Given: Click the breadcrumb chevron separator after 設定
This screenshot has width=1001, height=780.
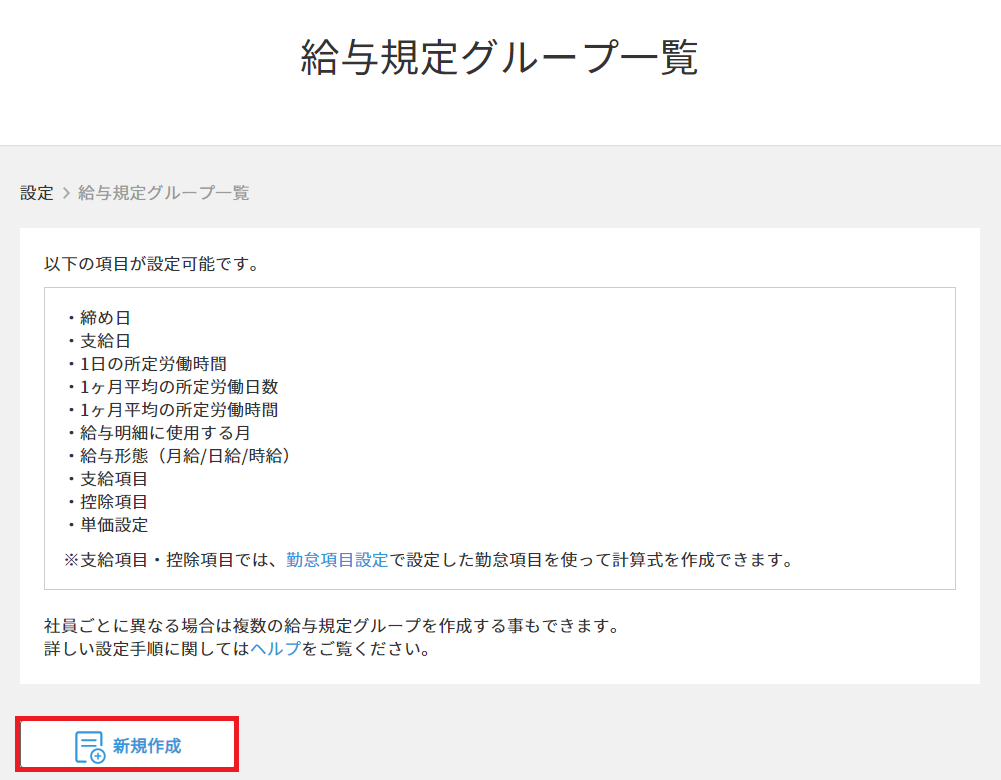Looking at the screenshot, I should (x=66, y=193).
